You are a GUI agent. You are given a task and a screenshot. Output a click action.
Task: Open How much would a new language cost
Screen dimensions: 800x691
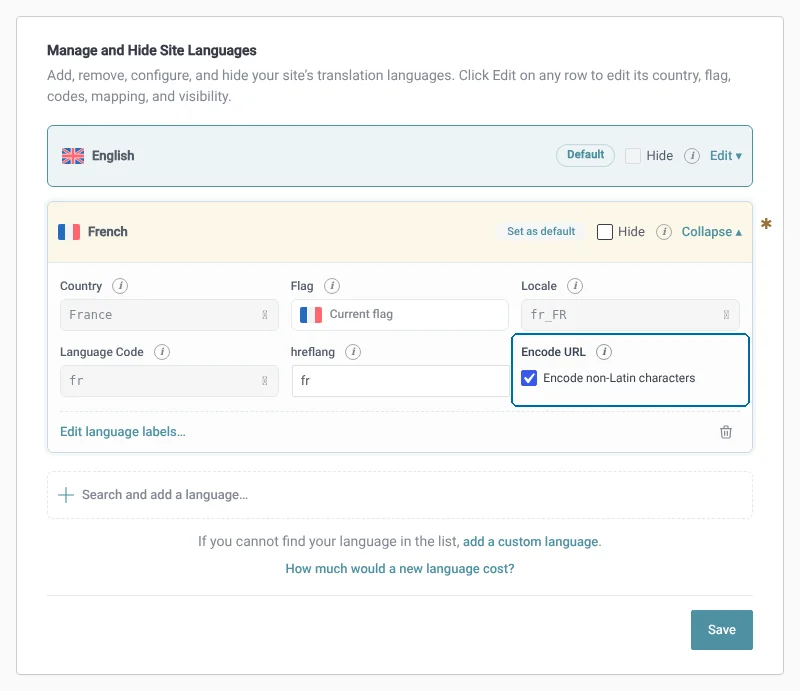pos(400,569)
